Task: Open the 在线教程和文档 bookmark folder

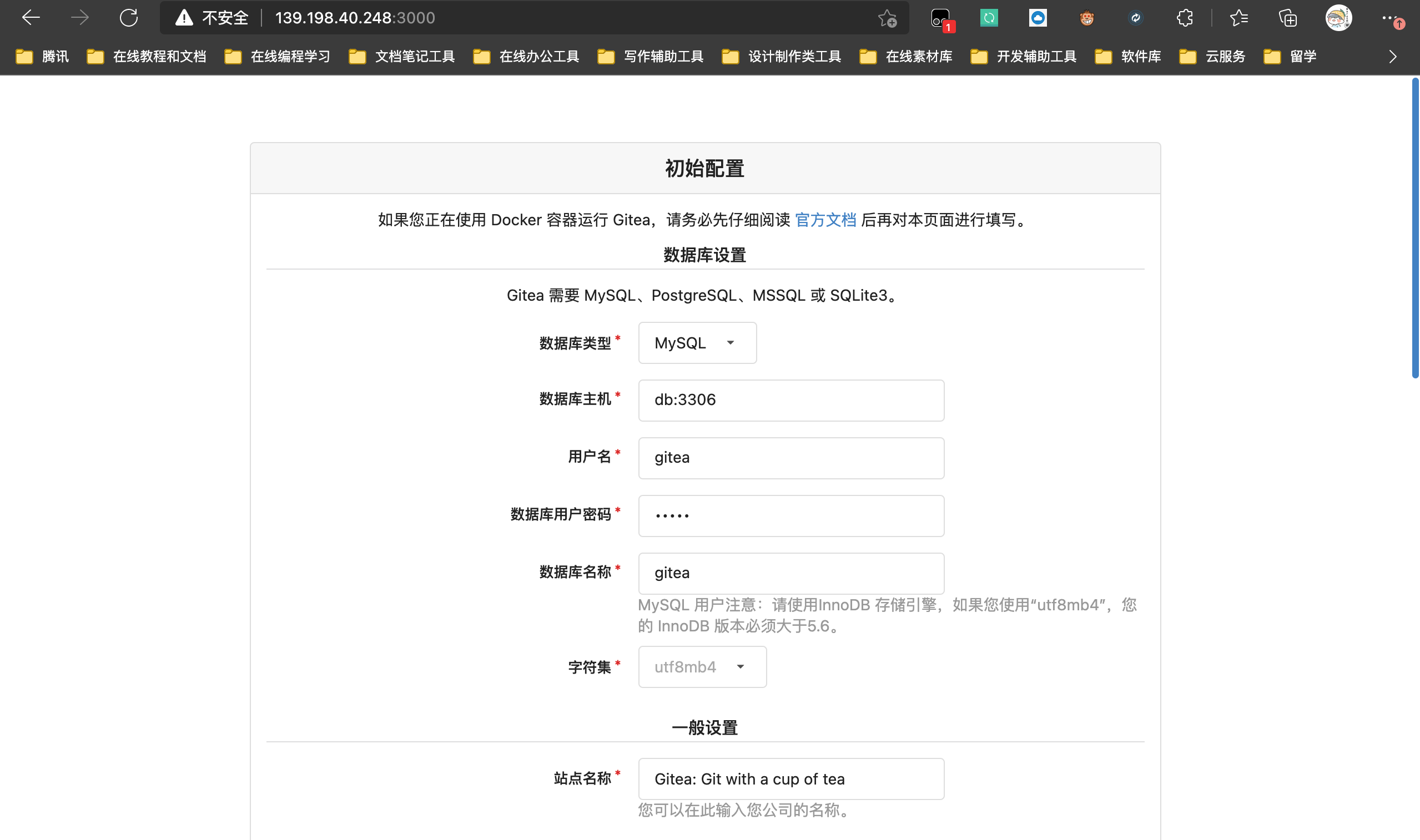Action: click(146, 57)
